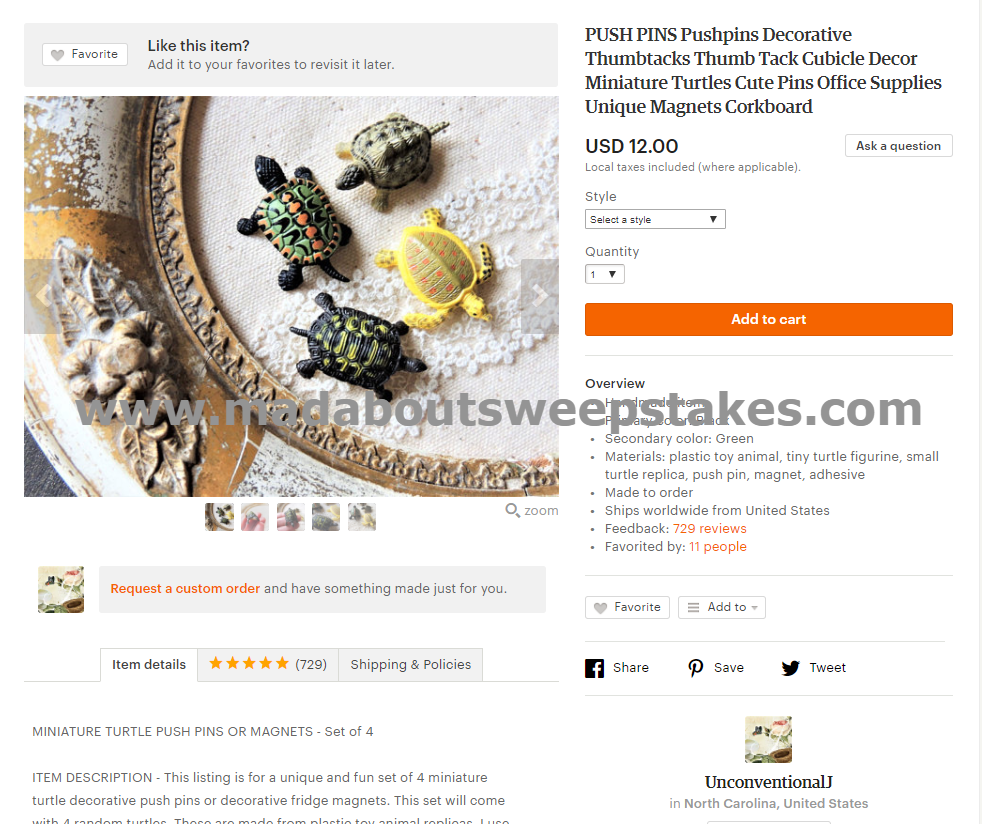Toggle Favorite button in top banner
This screenshot has height=824, width=982.
click(85, 54)
